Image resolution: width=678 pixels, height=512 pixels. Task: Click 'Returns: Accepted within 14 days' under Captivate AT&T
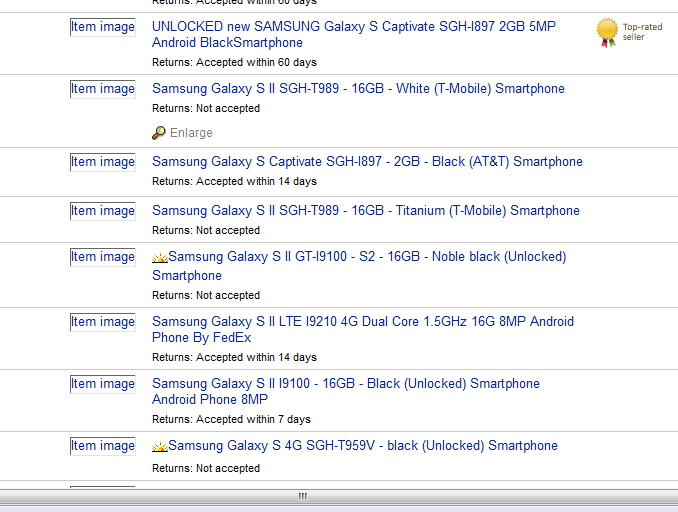coord(234,182)
